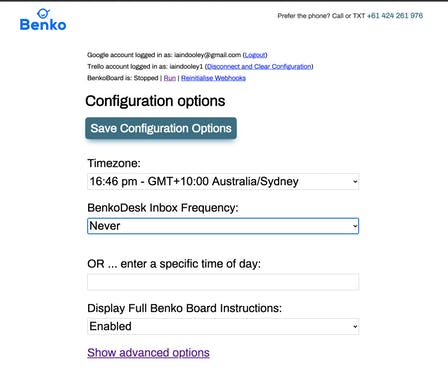Call the phone number +61 424 261 976
The image size is (448, 380).
[395, 16]
